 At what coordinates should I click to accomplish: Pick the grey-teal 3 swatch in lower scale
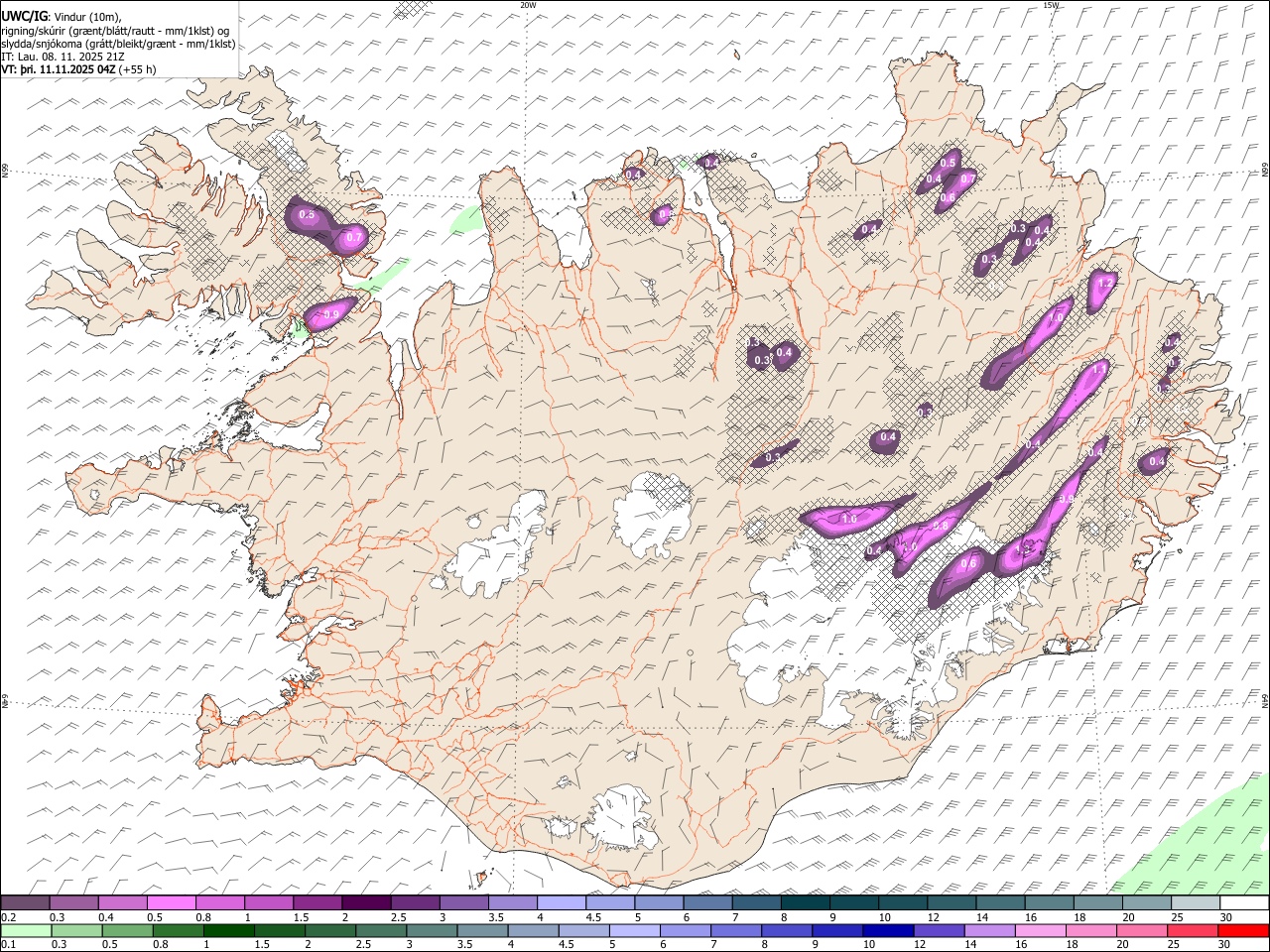click(x=432, y=930)
